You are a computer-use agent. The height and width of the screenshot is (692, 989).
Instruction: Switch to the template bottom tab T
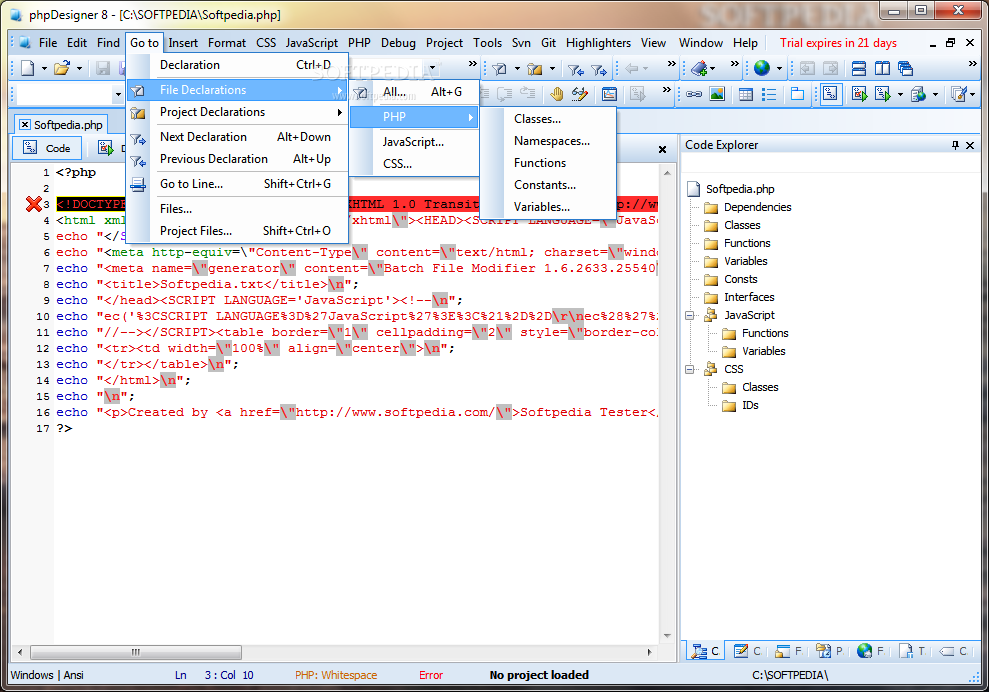[911, 651]
